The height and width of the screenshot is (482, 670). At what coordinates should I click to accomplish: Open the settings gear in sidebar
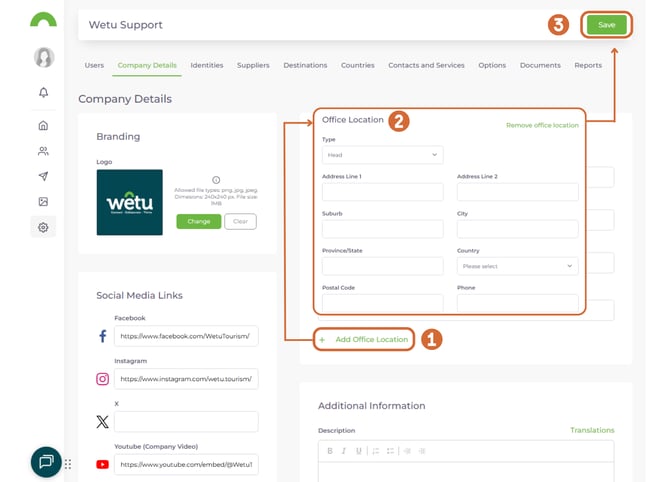(x=43, y=228)
